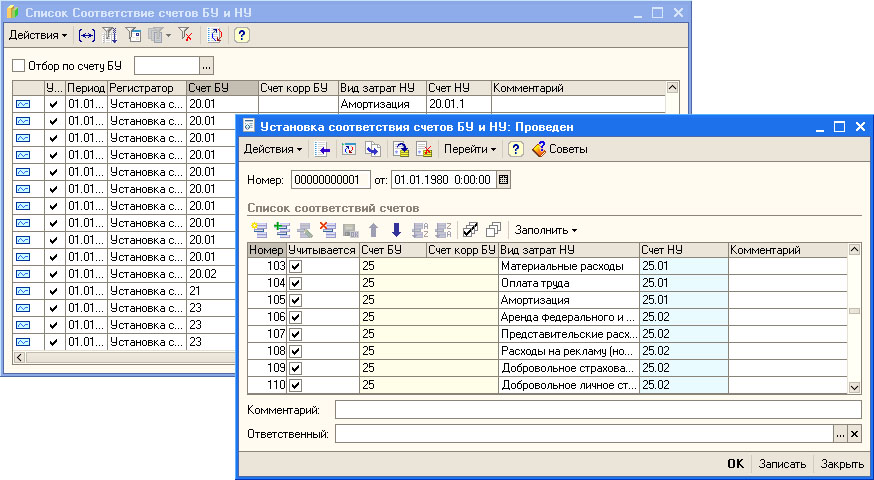Viewport: 874px width, 480px height.
Task: Click unpost document icon with red cross
Action: [424, 149]
